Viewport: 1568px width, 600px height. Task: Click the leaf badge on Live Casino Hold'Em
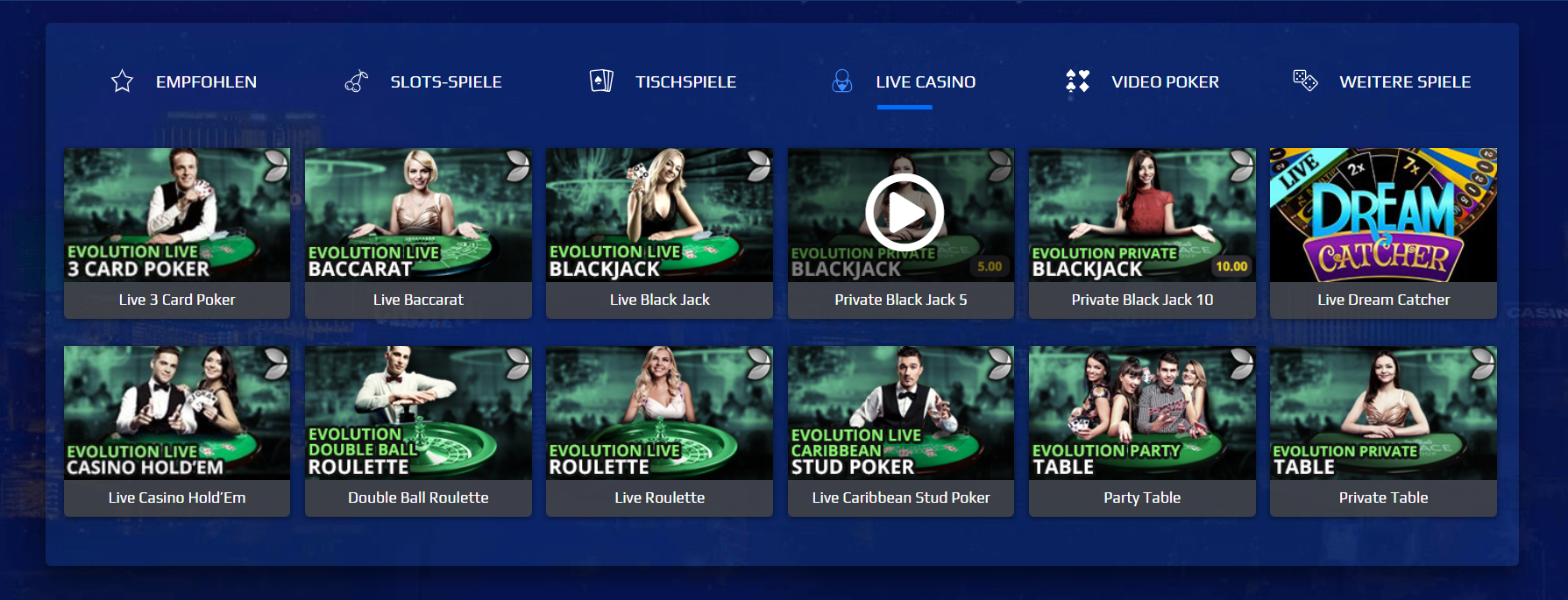pyautogui.click(x=276, y=363)
